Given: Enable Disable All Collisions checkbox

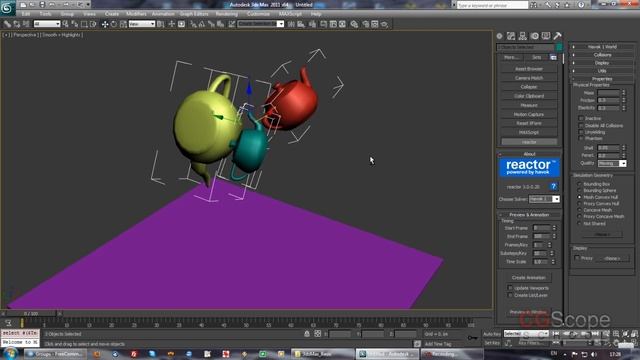Looking at the screenshot, I should [x=580, y=125].
